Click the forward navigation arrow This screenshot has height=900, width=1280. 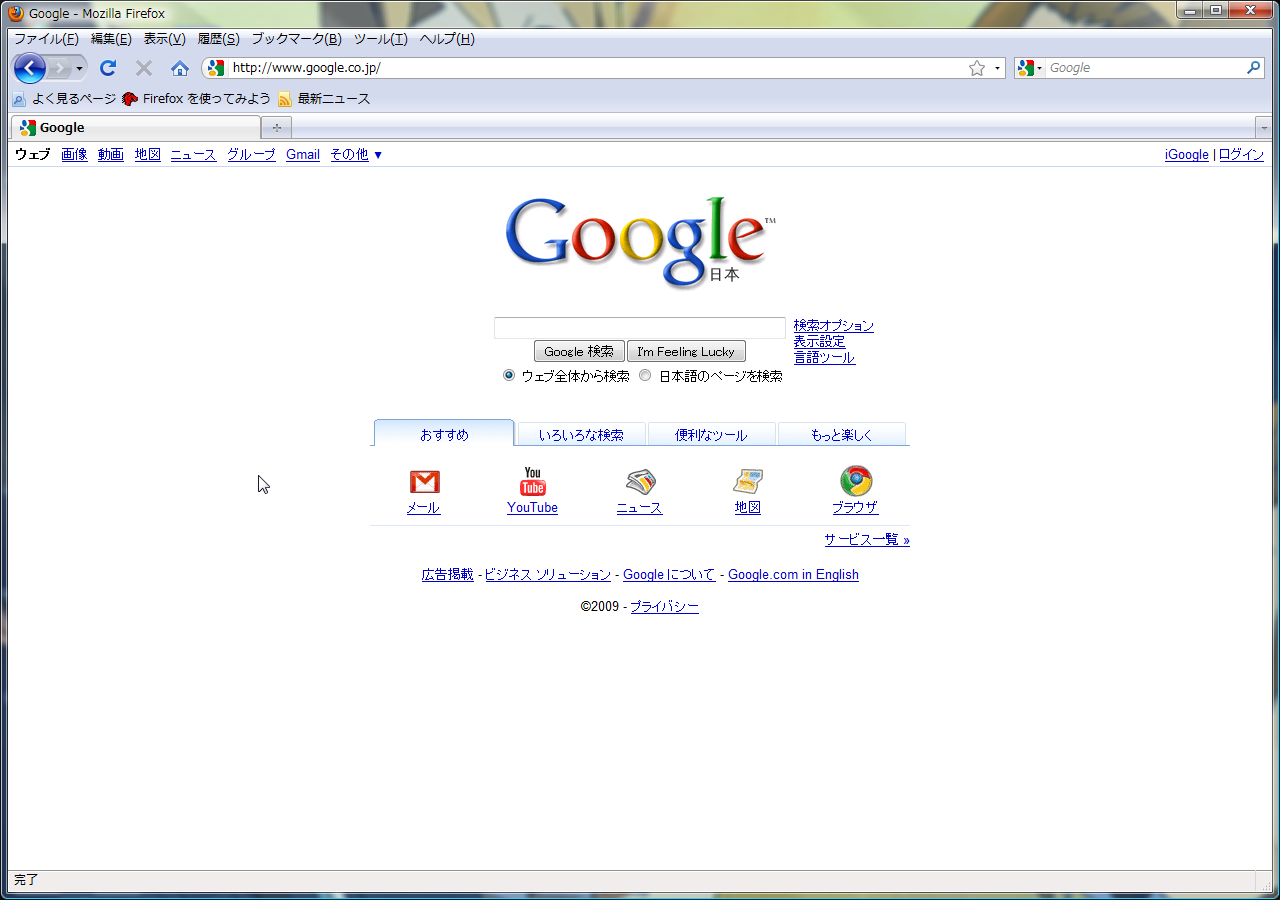click(x=60, y=68)
